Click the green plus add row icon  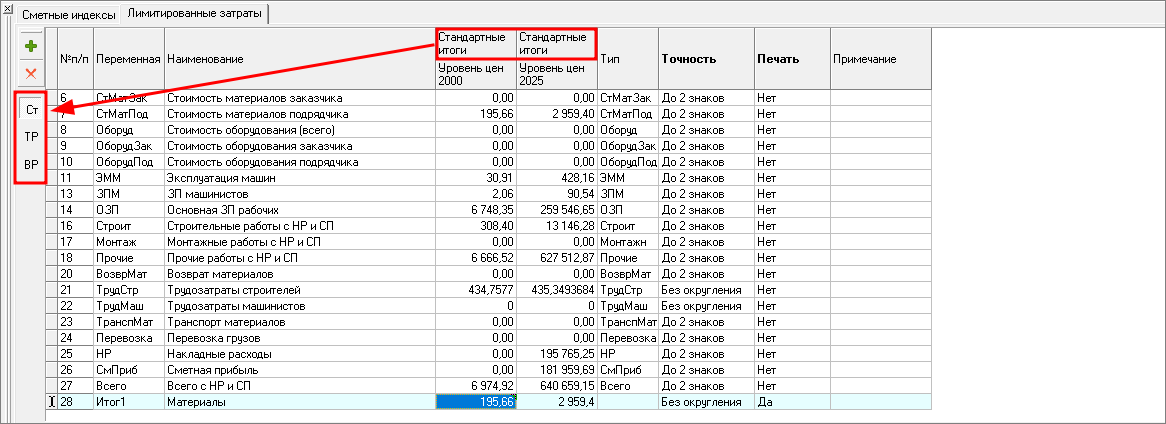pyautogui.click(x=31, y=47)
